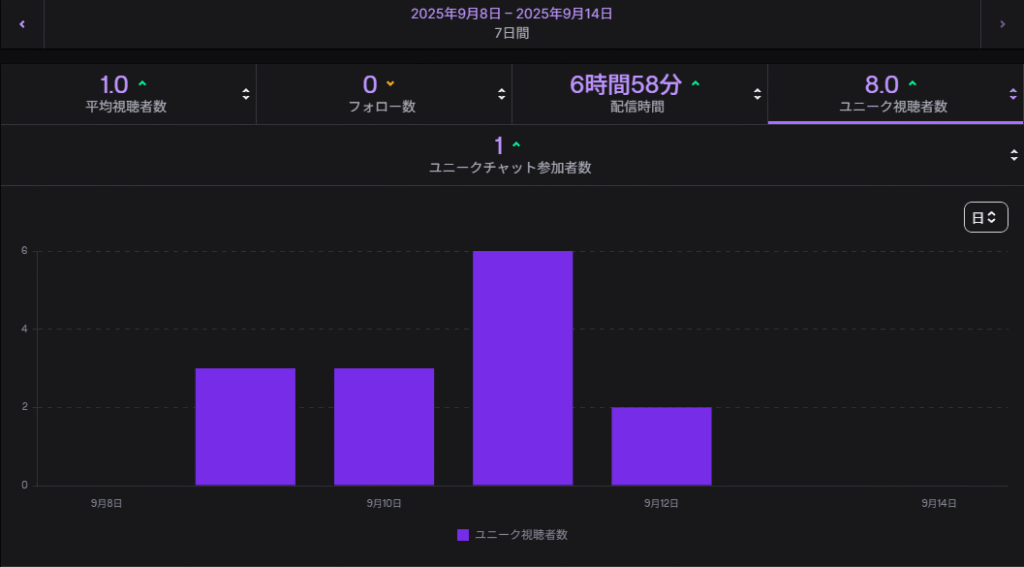Go to the previous 7-day period arrow
Image resolution: width=1024 pixels, height=567 pixels.
(22, 24)
